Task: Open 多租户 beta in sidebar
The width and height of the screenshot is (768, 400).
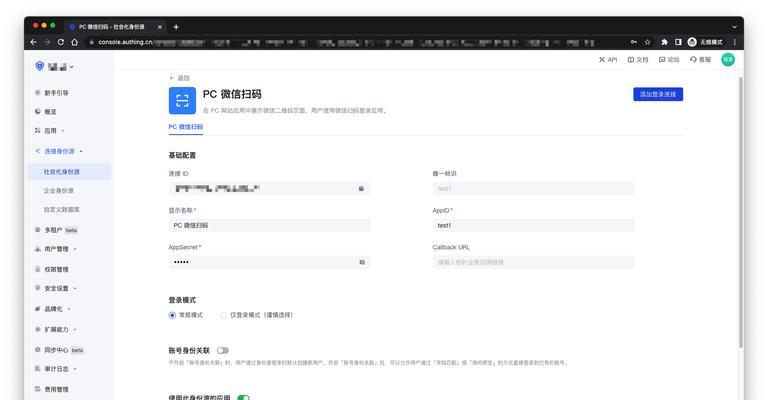Action: point(56,230)
